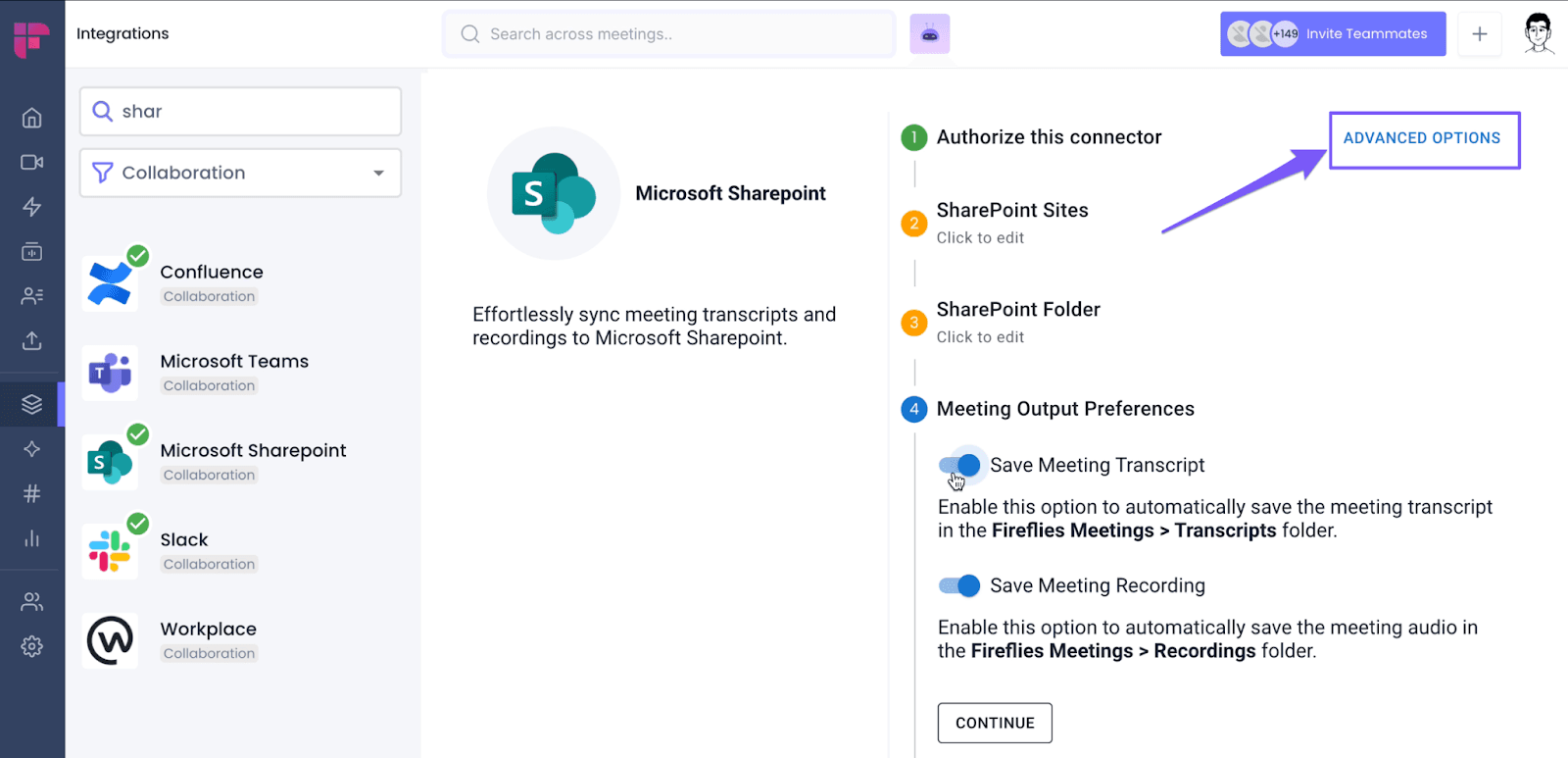Expand the SharePoint Sites step to edit
1568x758 pixels.
pos(1012,223)
